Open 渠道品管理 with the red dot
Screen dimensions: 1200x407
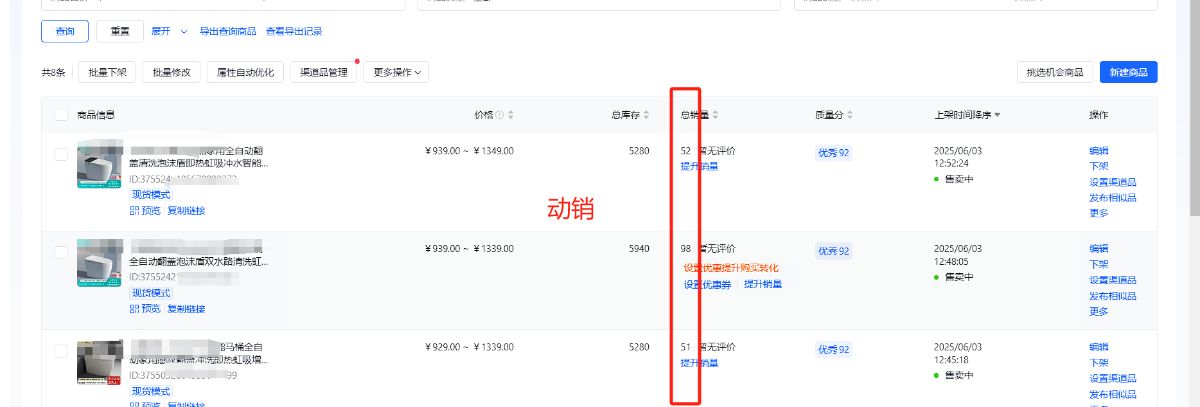pyautogui.click(x=323, y=72)
